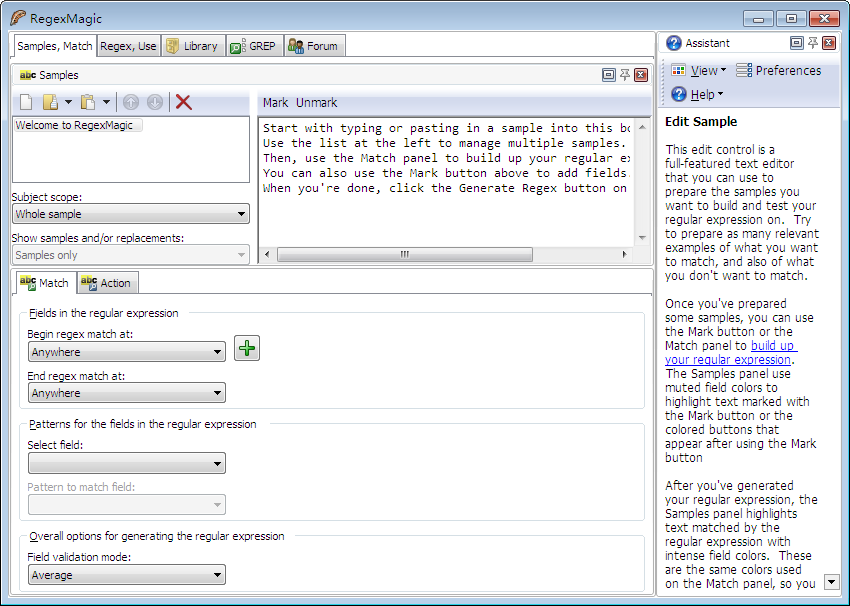The image size is (850, 606).
Task: Maximize the Samples panel
Action: 609,75
